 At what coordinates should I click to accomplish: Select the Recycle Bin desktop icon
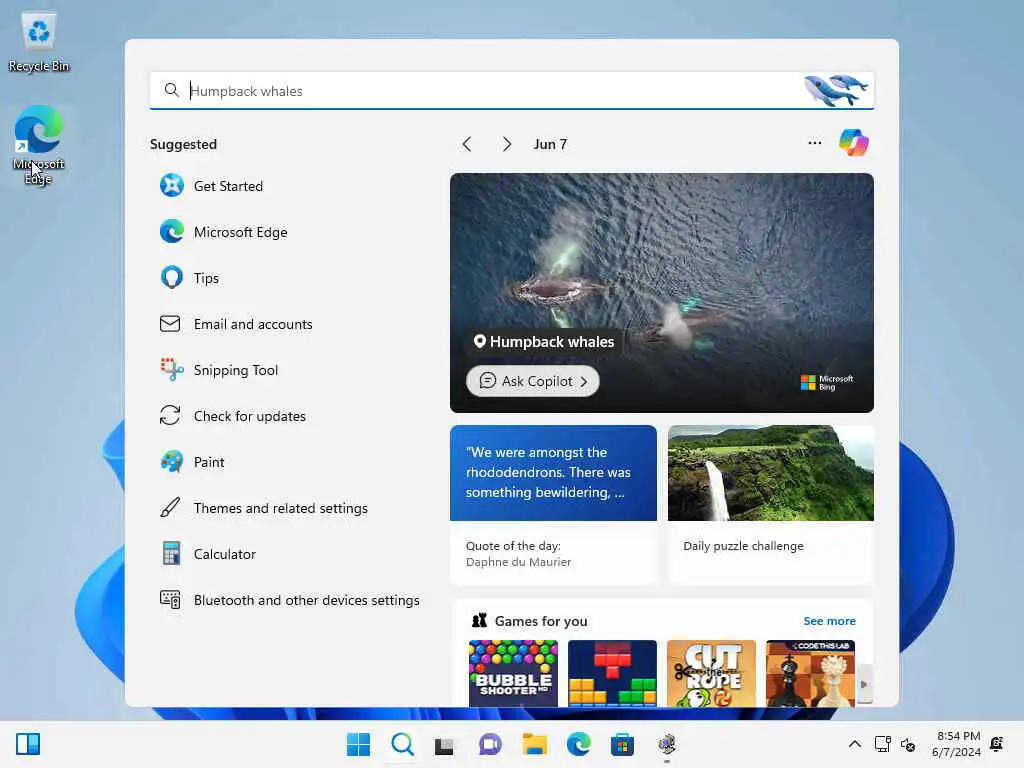pyautogui.click(x=39, y=42)
